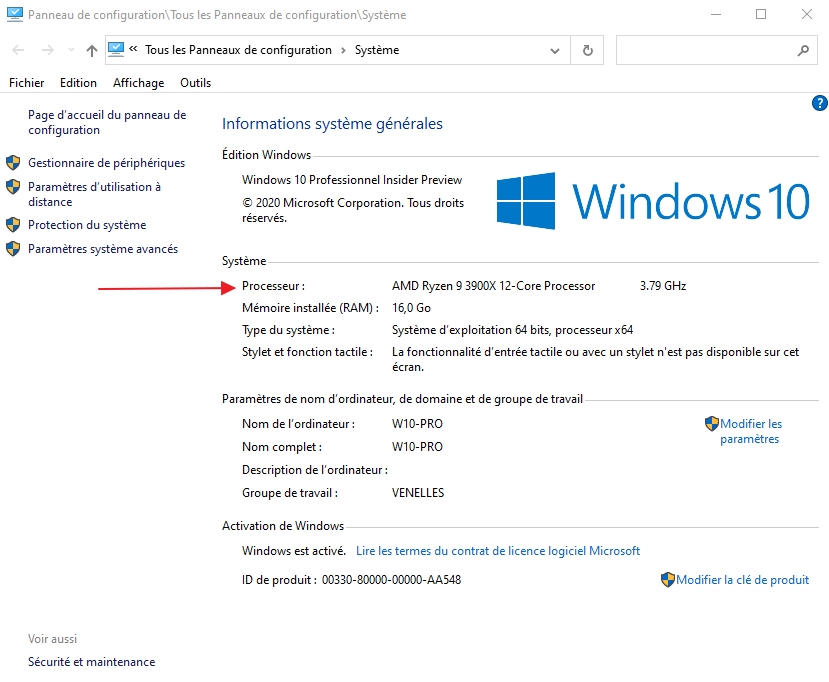Select the 'VENELLES' workgroup value
The height and width of the screenshot is (682, 829).
click(x=418, y=493)
